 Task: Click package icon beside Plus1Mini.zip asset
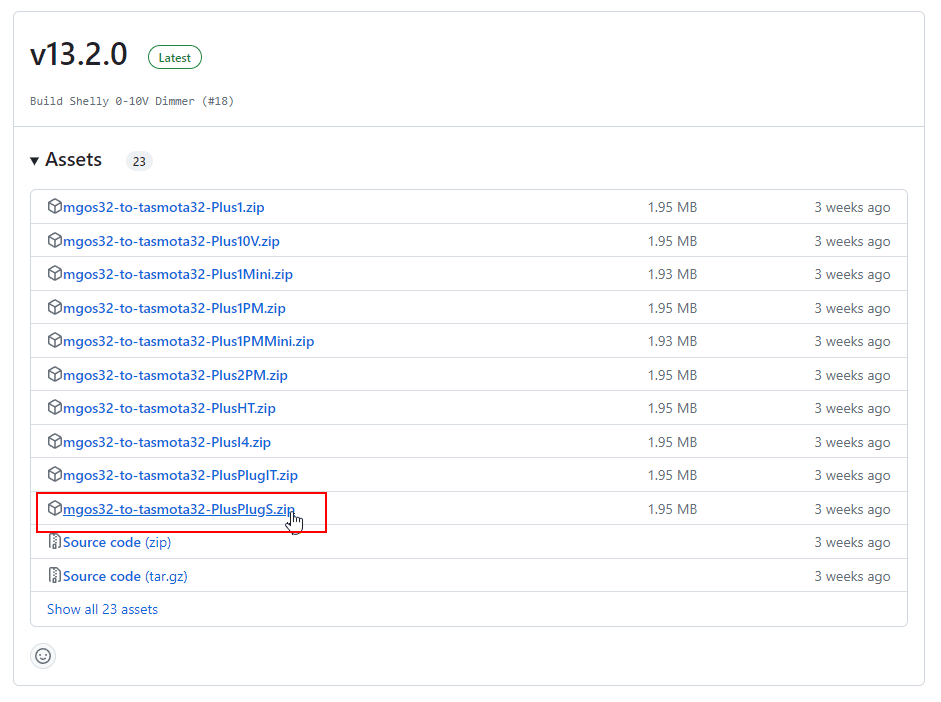[55, 274]
